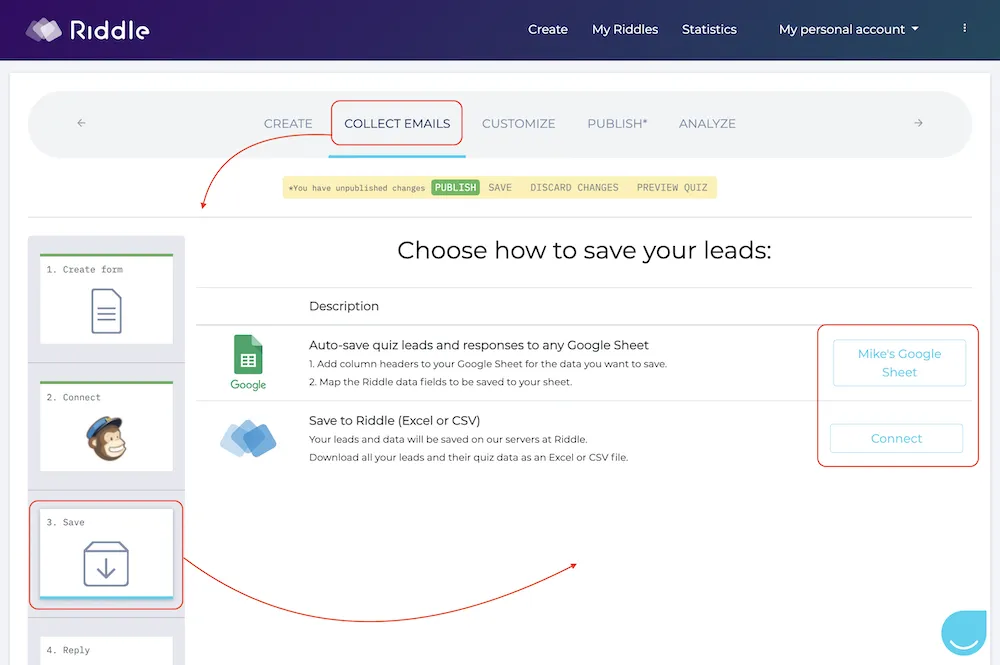Go to the PUBLISH* tab
This screenshot has width=1000, height=665.
[617, 124]
